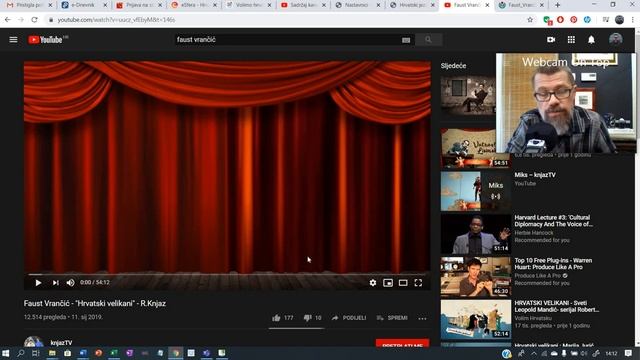Image resolution: width=640 pixels, height=360 pixels.
Task: Reload the YouTube page
Action: pyautogui.click(x=35, y=20)
